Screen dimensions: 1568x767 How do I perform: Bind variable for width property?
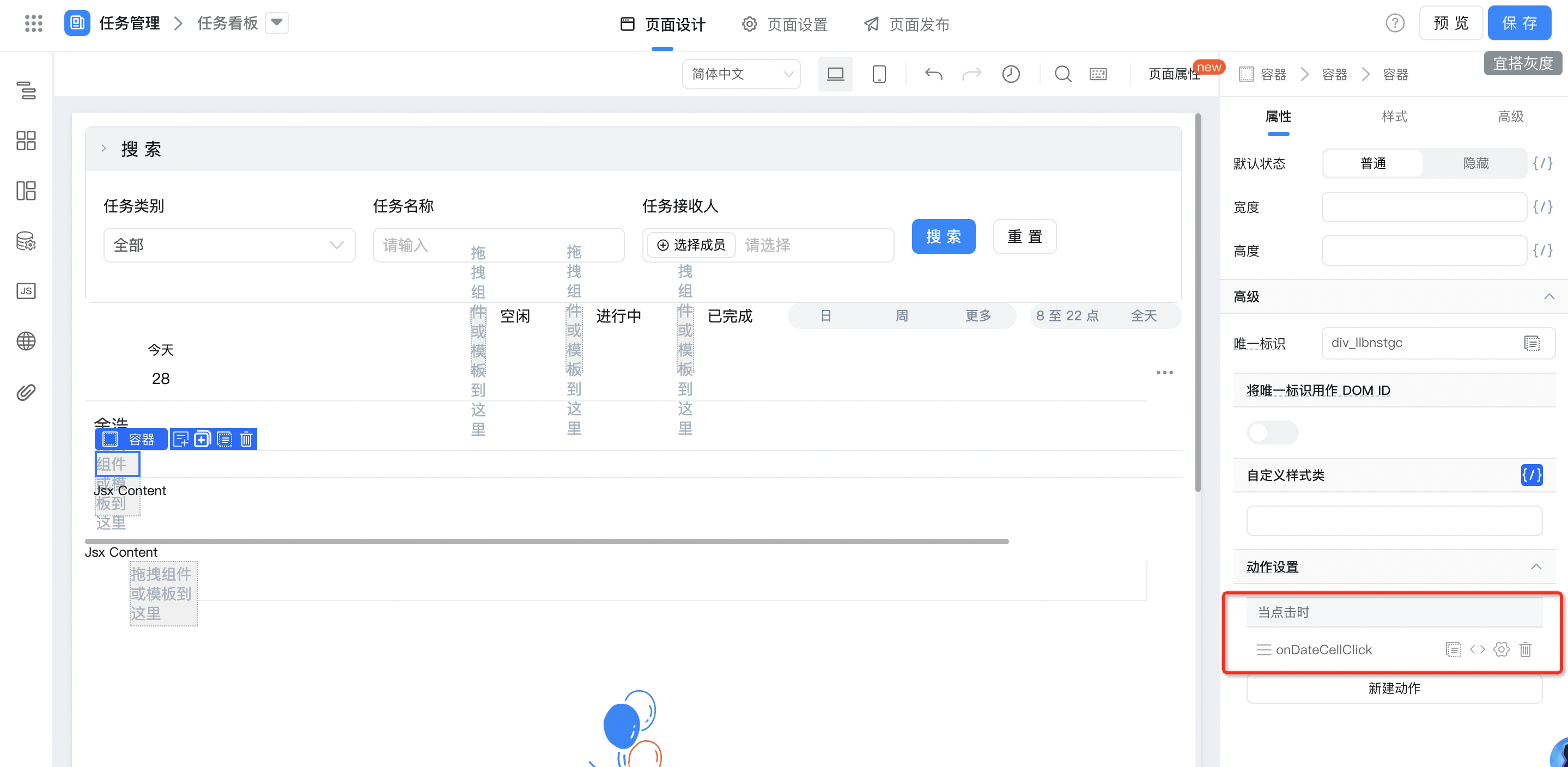[x=1542, y=207]
